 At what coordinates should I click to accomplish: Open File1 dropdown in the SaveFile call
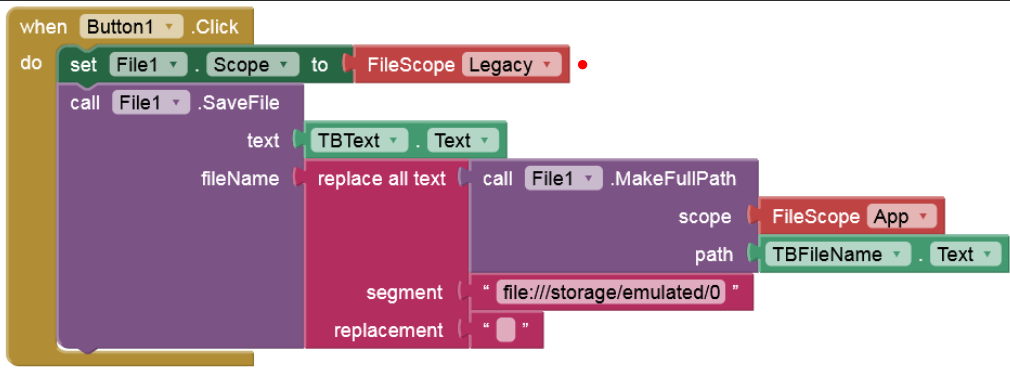pyautogui.click(x=151, y=102)
